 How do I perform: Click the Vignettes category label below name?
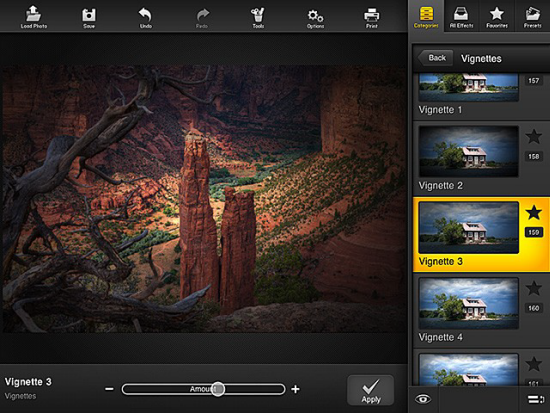[20, 396]
